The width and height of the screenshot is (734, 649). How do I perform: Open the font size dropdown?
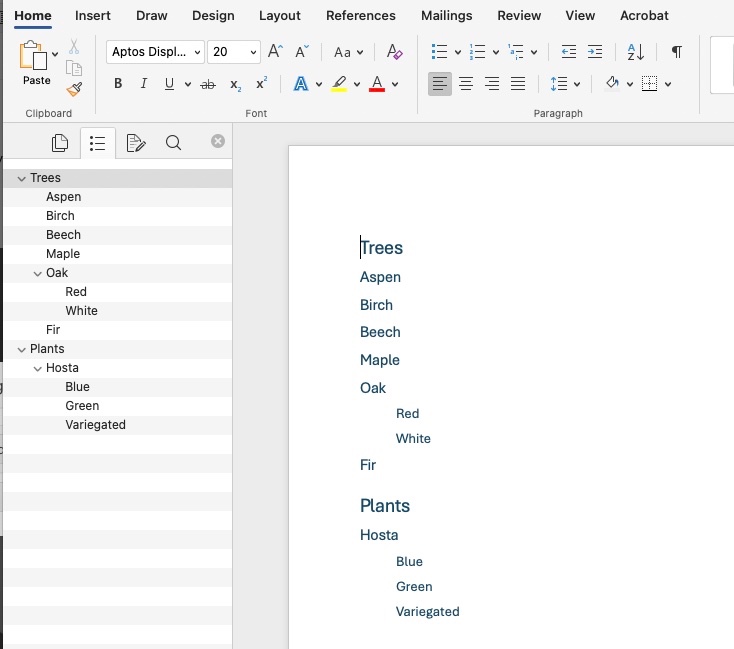click(253, 52)
